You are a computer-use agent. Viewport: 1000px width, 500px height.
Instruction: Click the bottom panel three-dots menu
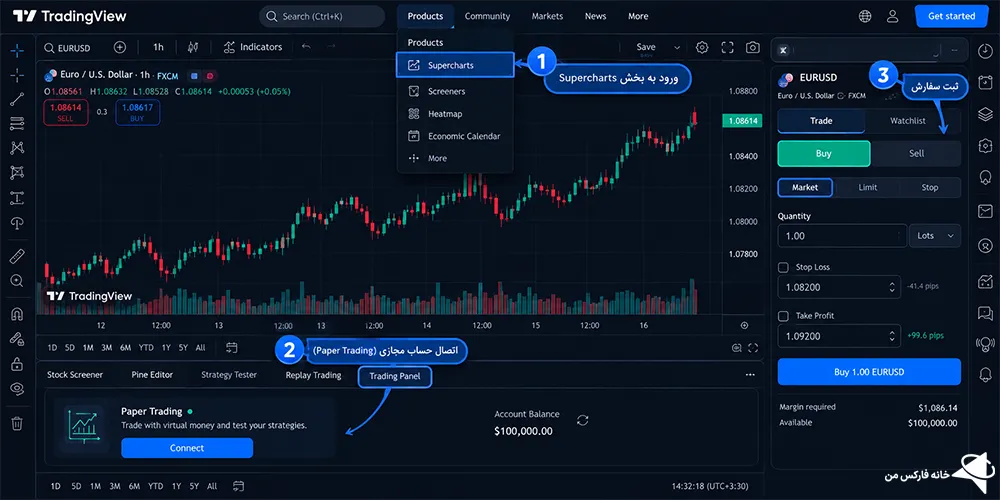point(750,375)
